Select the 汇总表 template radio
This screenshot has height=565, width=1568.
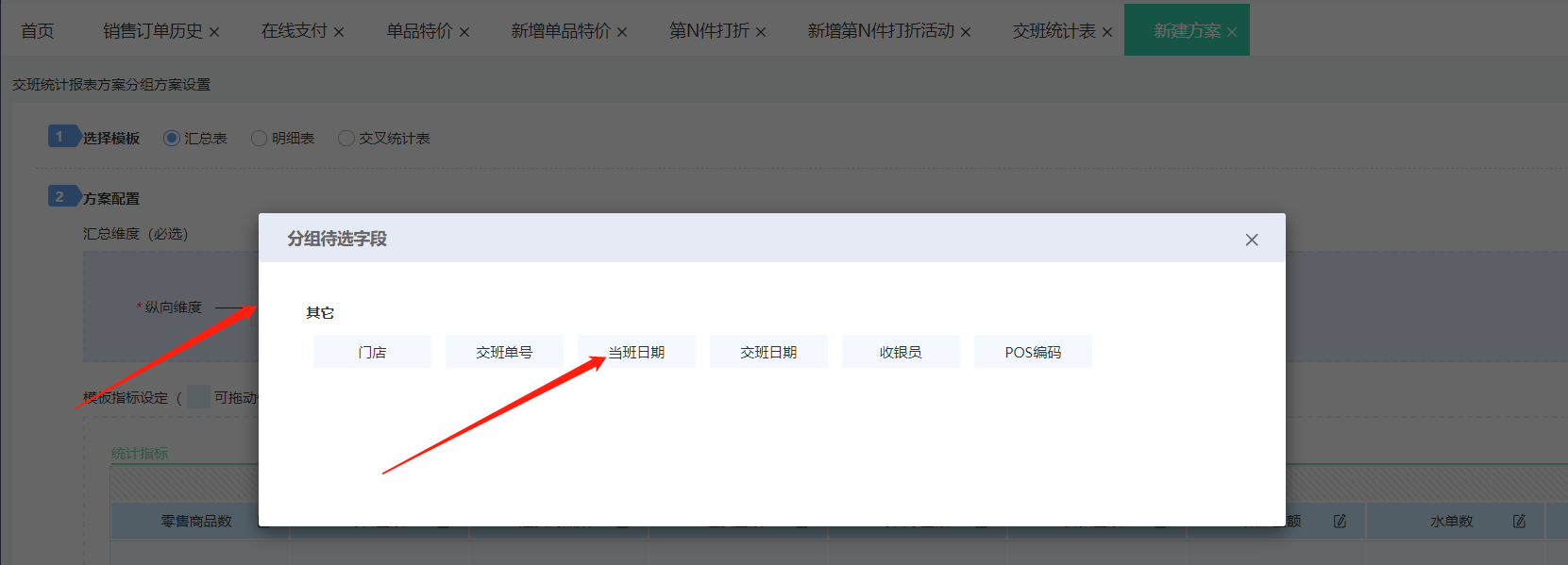coord(172,138)
